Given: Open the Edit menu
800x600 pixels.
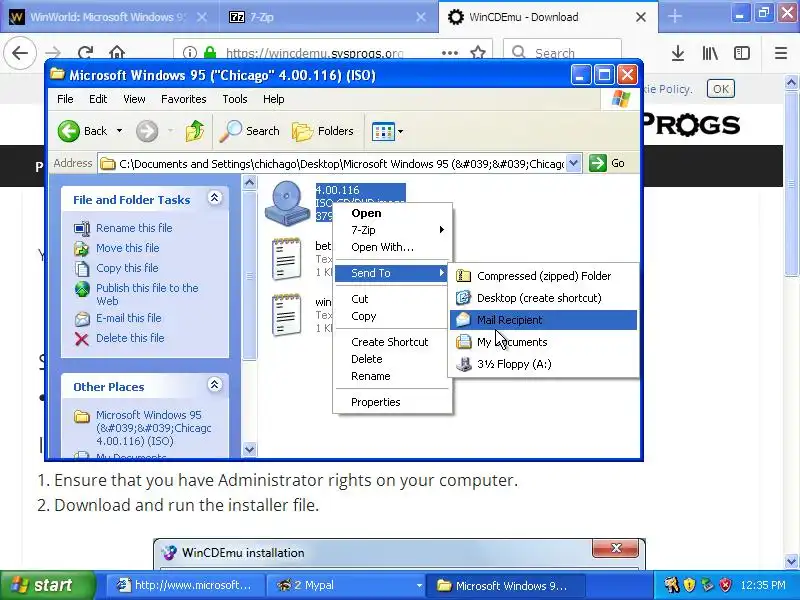Looking at the screenshot, I should 98,99.
